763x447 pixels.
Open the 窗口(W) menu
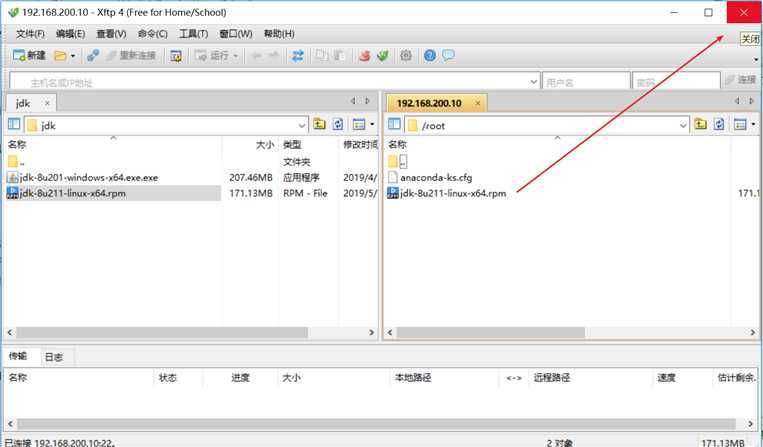point(236,34)
